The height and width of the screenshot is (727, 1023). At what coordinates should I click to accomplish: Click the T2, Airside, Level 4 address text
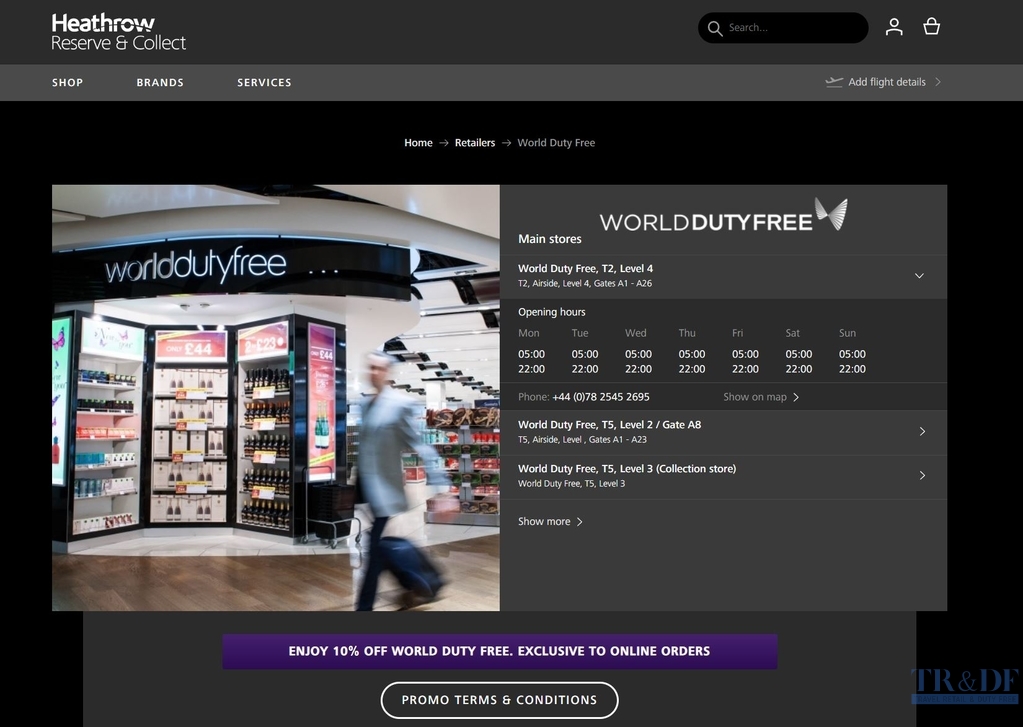pyautogui.click(x=585, y=283)
